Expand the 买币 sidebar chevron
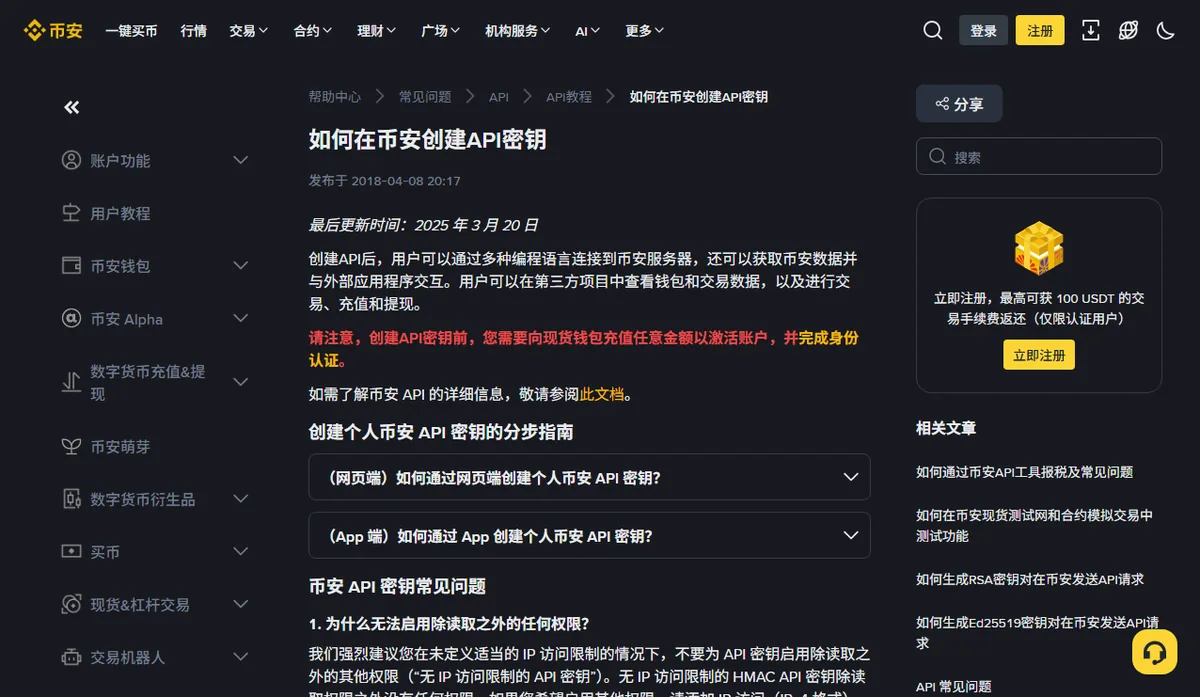 point(241,551)
